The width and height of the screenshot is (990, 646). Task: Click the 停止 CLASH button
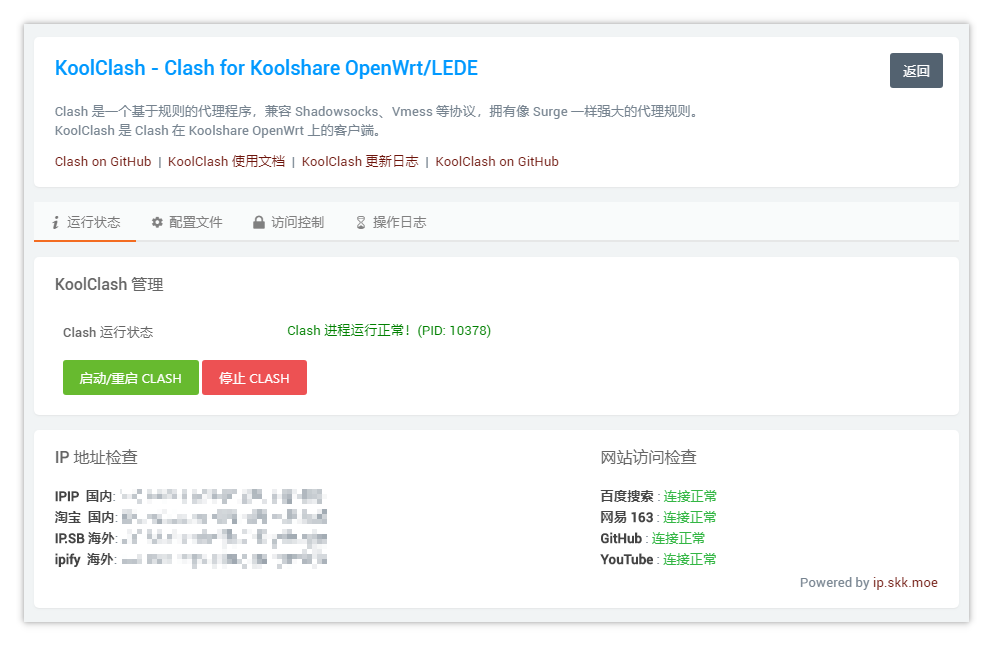pos(254,378)
